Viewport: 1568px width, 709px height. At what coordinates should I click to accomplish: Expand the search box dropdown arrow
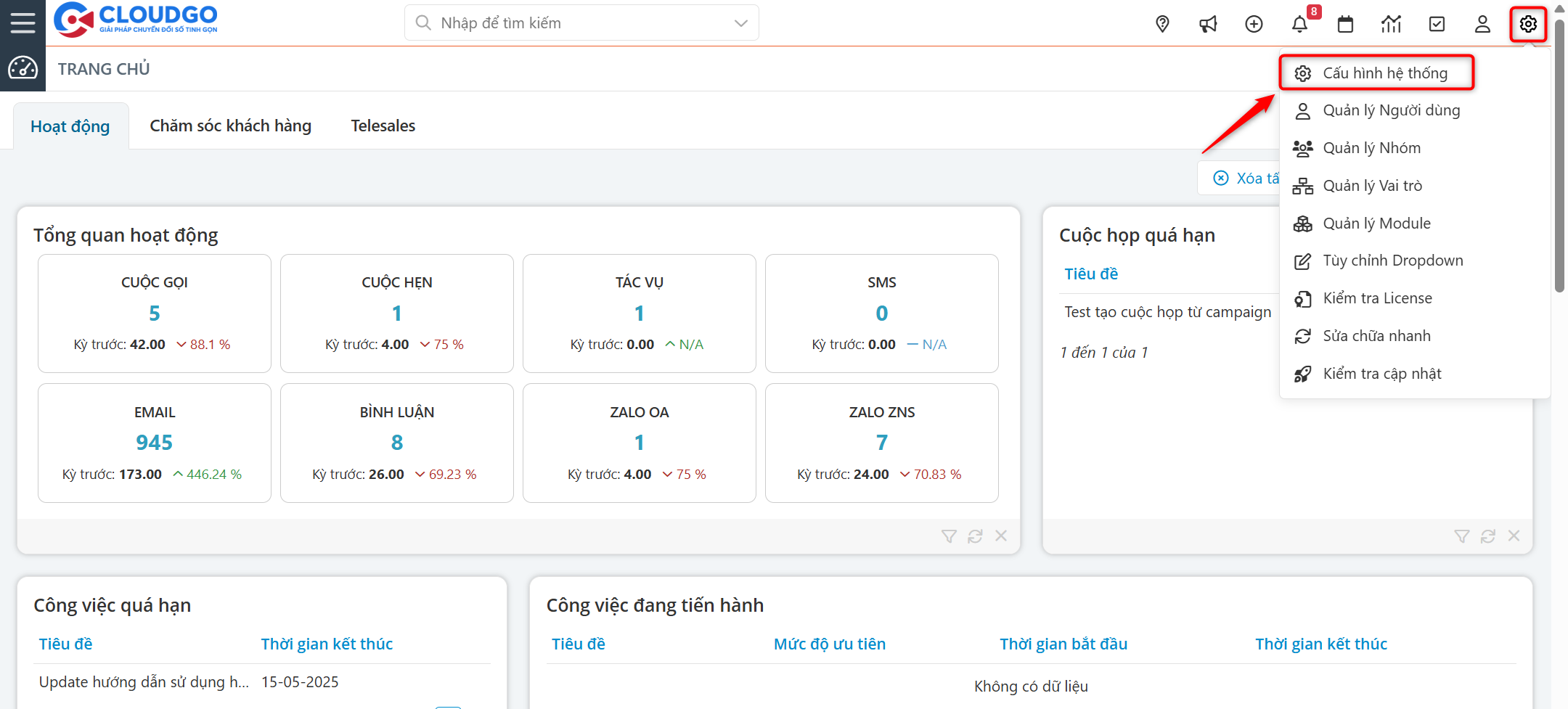(740, 23)
